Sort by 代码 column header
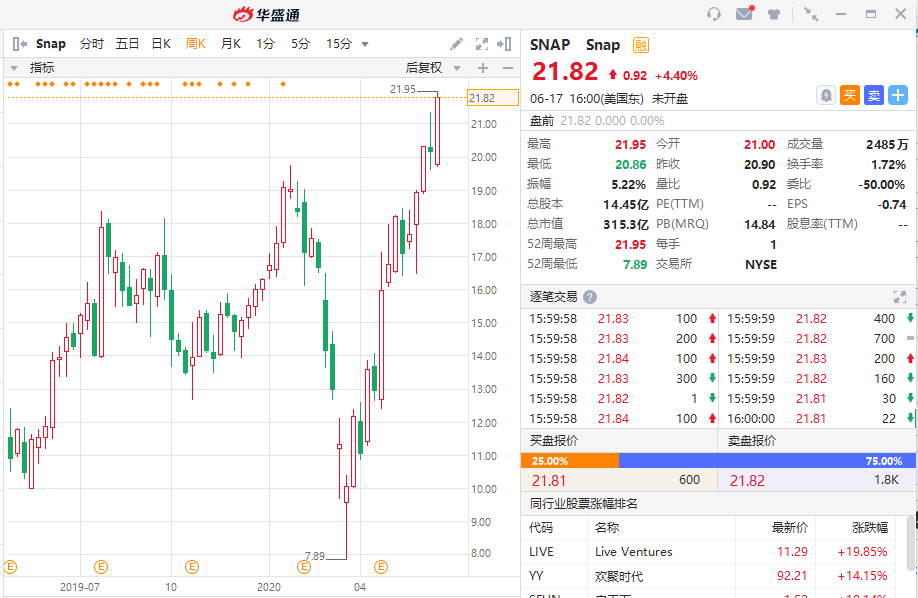Image resolution: width=918 pixels, height=598 pixels. pos(541,528)
